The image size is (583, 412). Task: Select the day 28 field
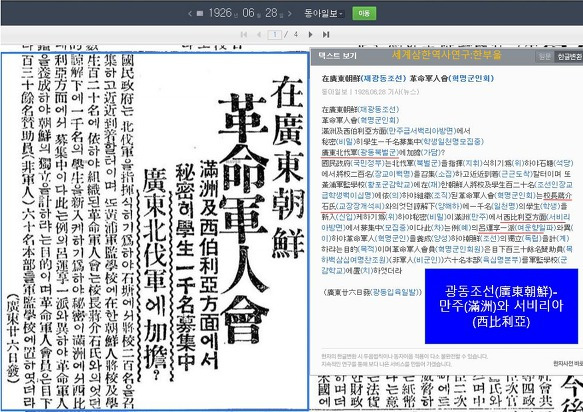coord(271,13)
